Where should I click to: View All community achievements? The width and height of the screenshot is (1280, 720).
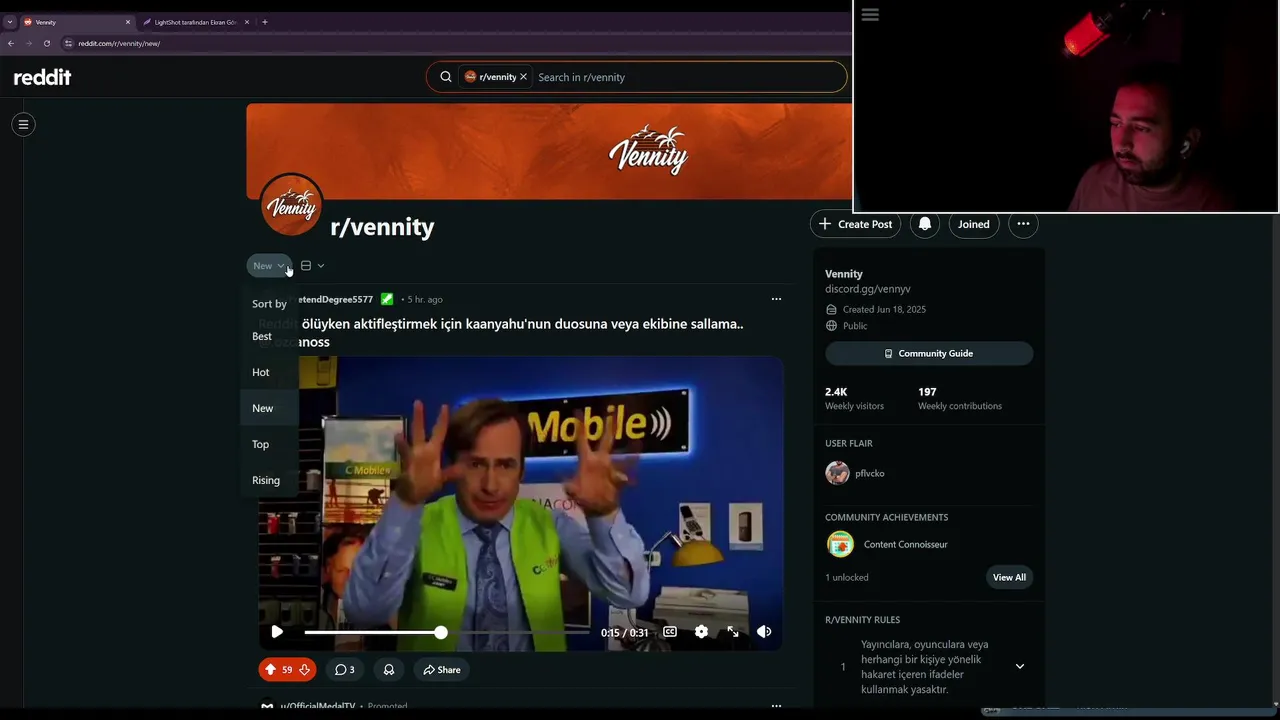pyautogui.click(x=1009, y=577)
